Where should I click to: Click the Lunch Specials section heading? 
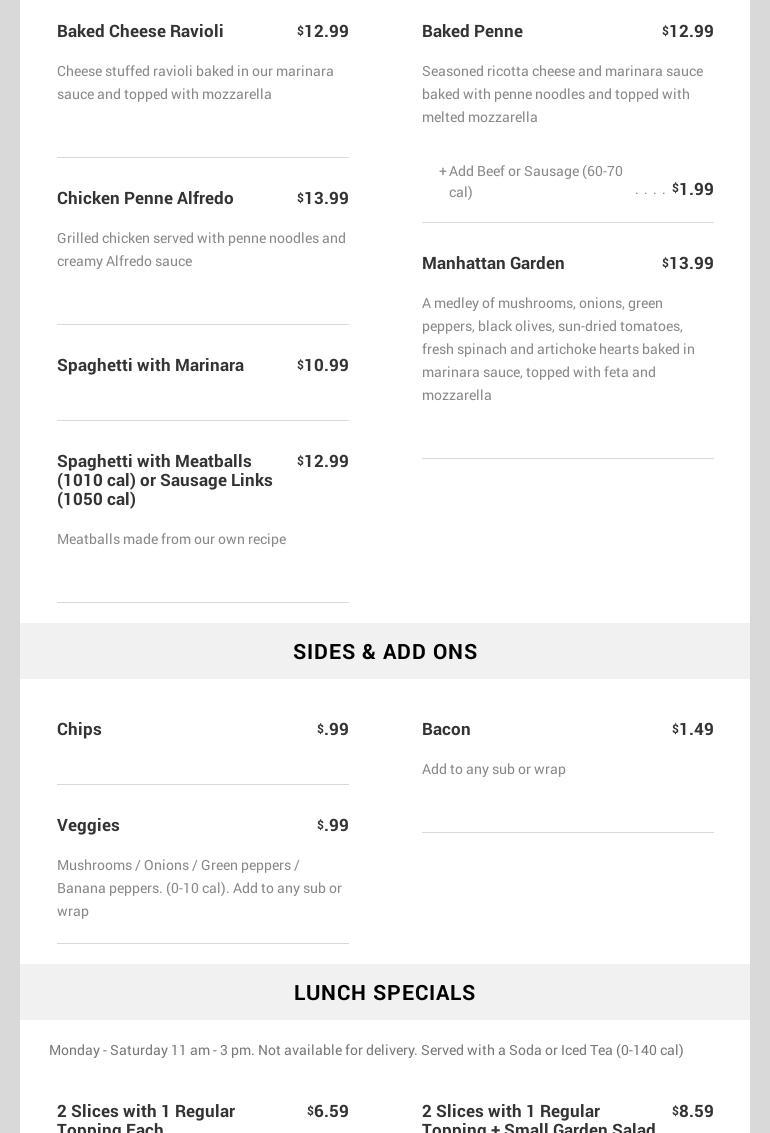pos(385,992)
